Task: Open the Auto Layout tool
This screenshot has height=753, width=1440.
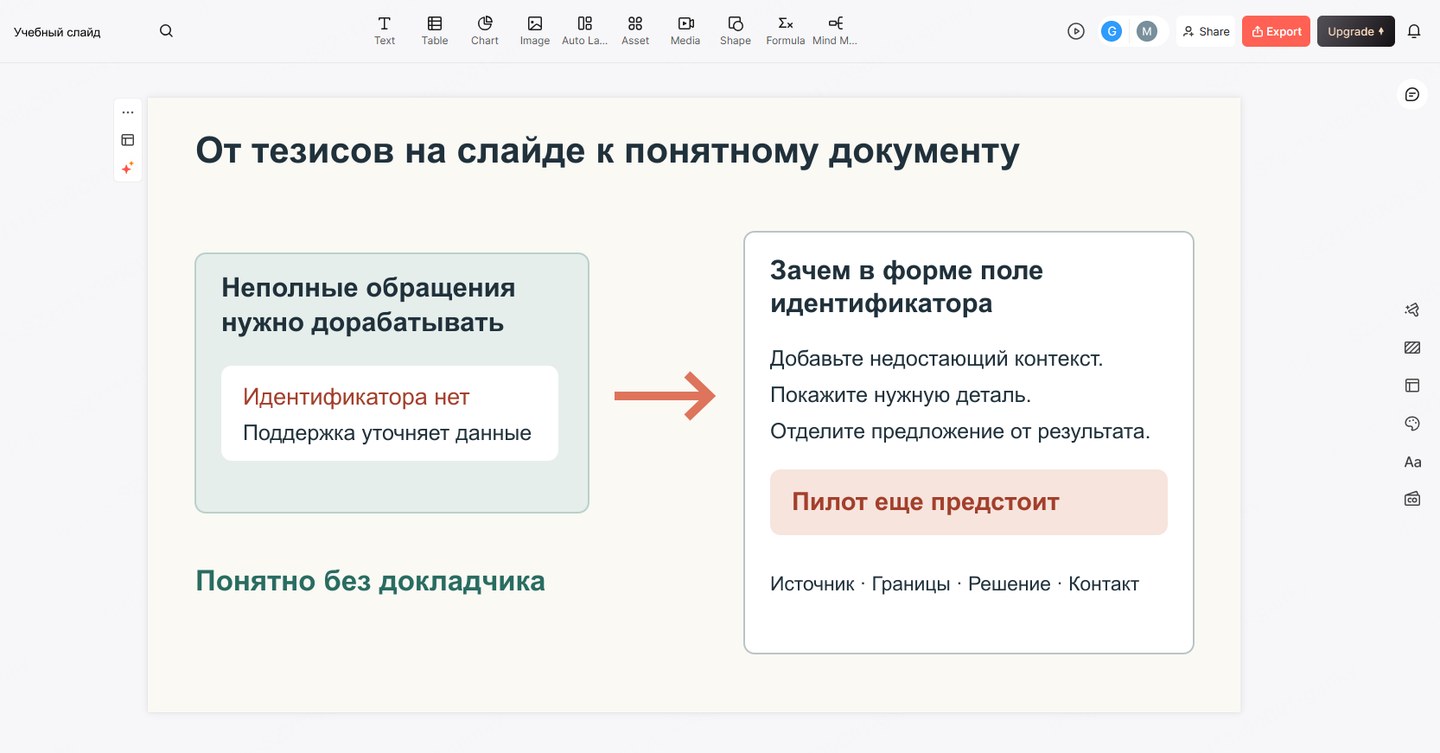Action: tap(585, 31)
